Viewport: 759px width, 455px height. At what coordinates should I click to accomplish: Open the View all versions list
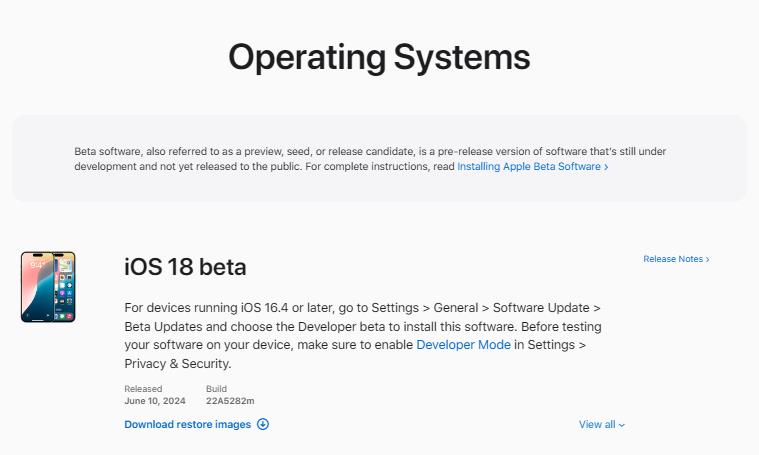point(597,424)
